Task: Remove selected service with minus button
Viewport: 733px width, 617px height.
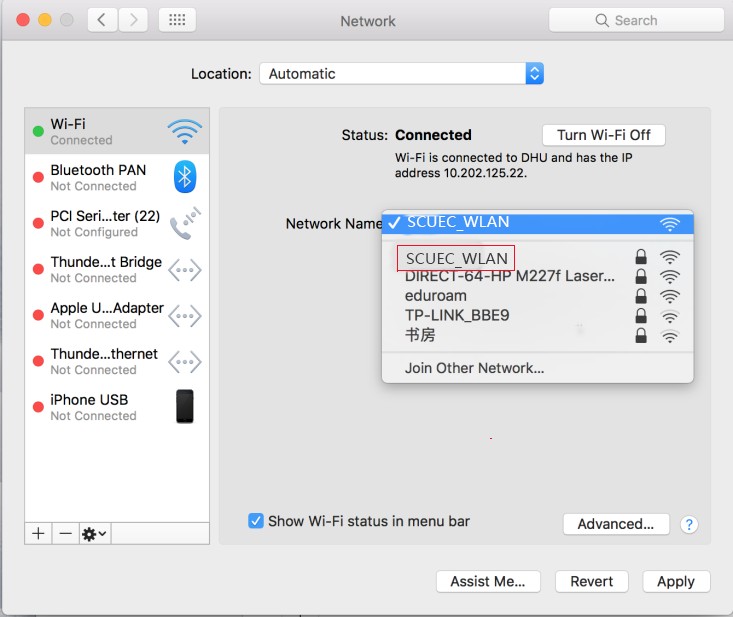Action: point(65,533)
